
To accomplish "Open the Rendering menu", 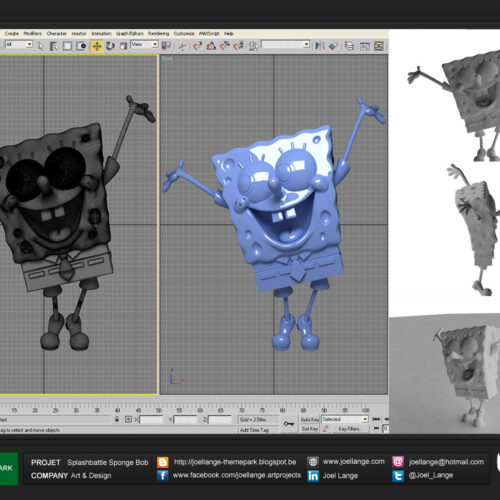I will pos(159,34).
